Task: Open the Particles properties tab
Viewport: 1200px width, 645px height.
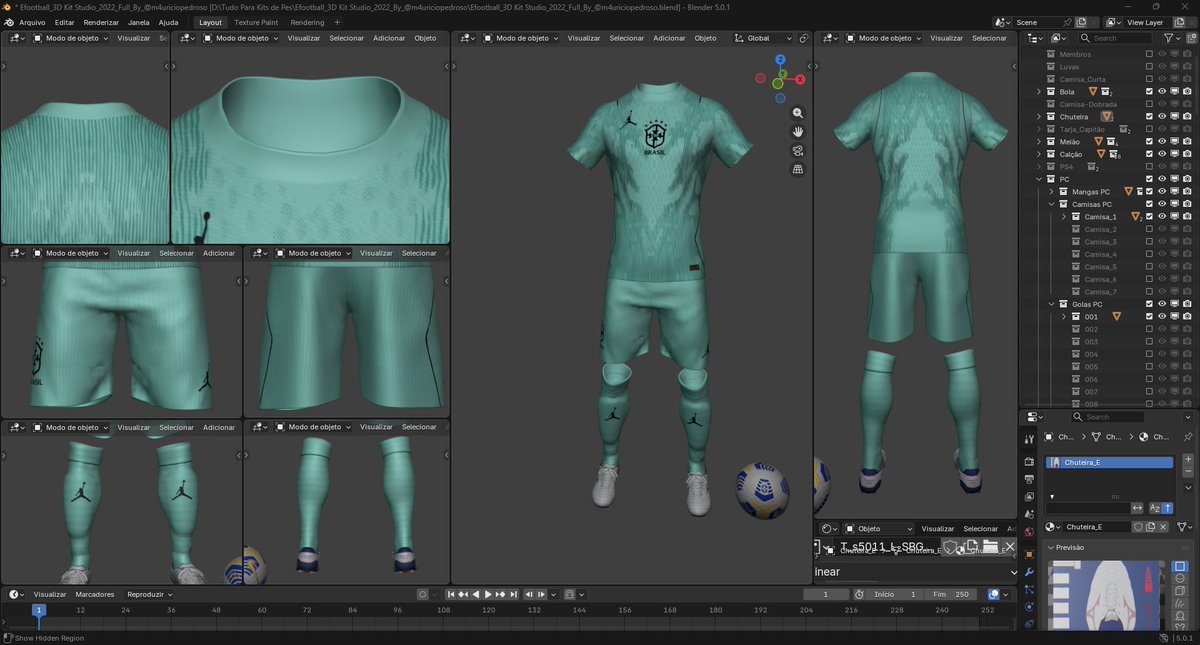Action: click(1029, 589)
